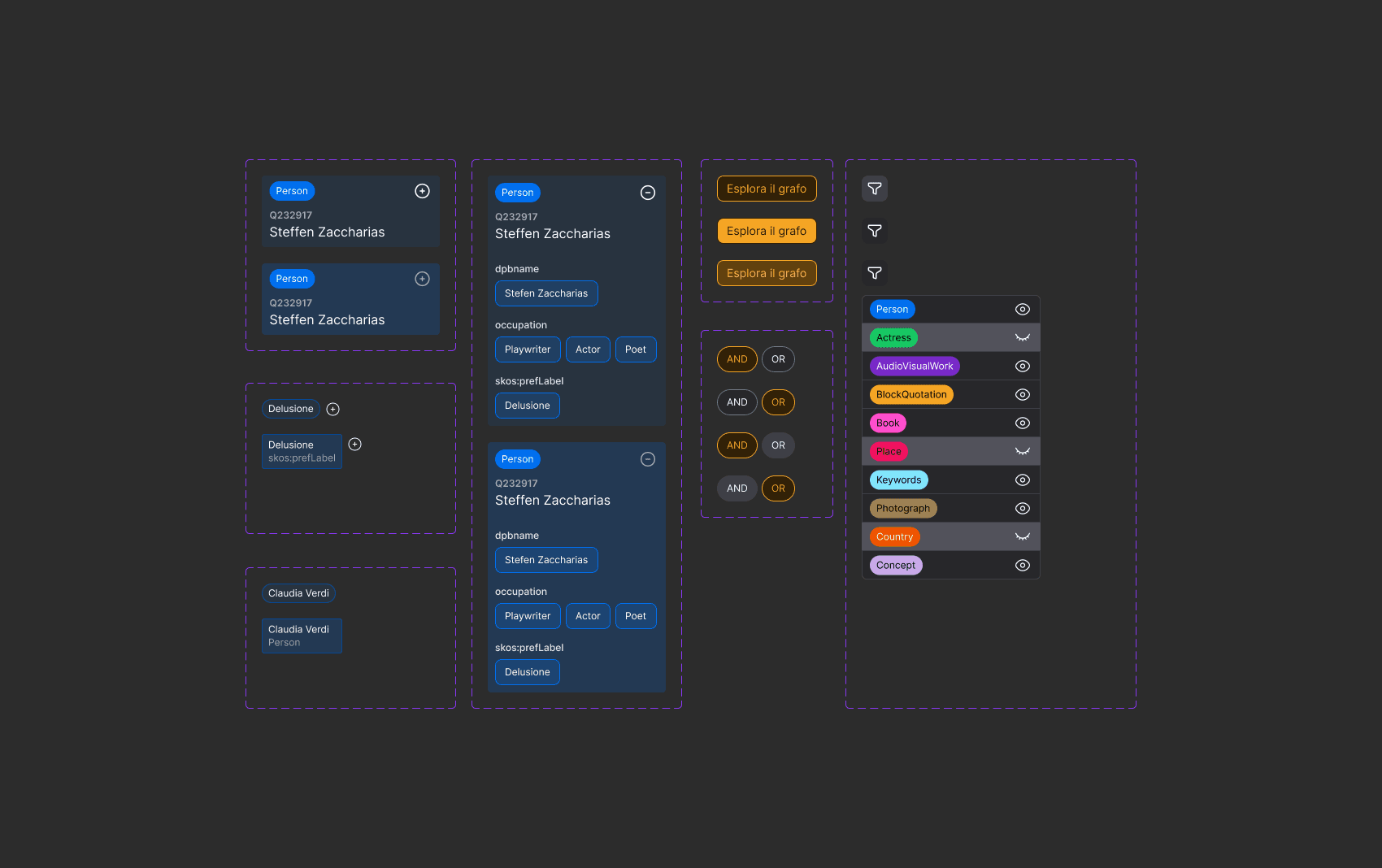Click Stefen Zaccharias chip in lower expanded card
This screenshot has height=868, width=1382.
pos(546,560)
